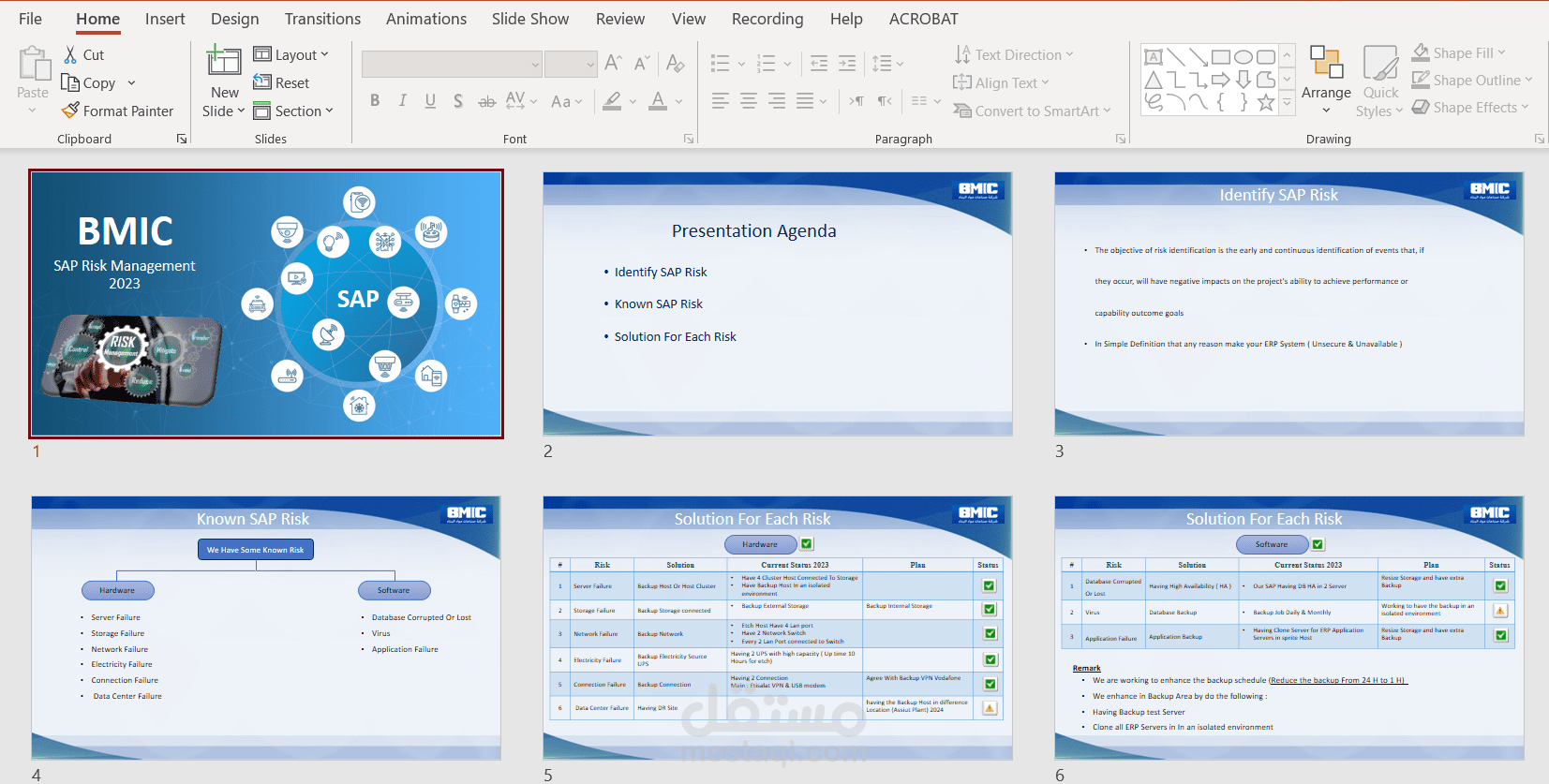Click Left-to-Right text direction icon

(856, 101)
